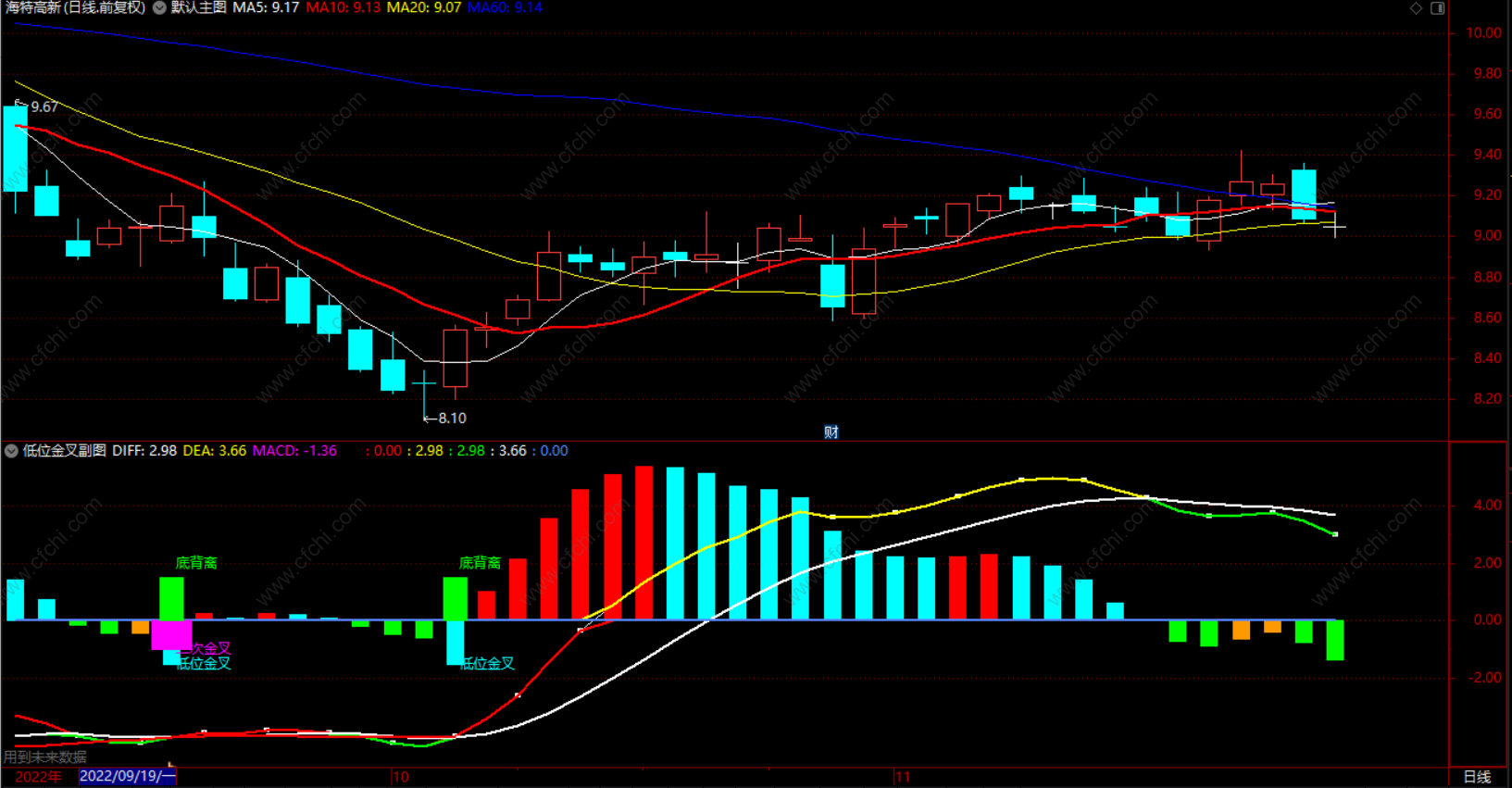The height and width of the screenshot is (788, 1512).
Task: Click the 二次金叉 magenta signal label
Action: tap(206, 648)
